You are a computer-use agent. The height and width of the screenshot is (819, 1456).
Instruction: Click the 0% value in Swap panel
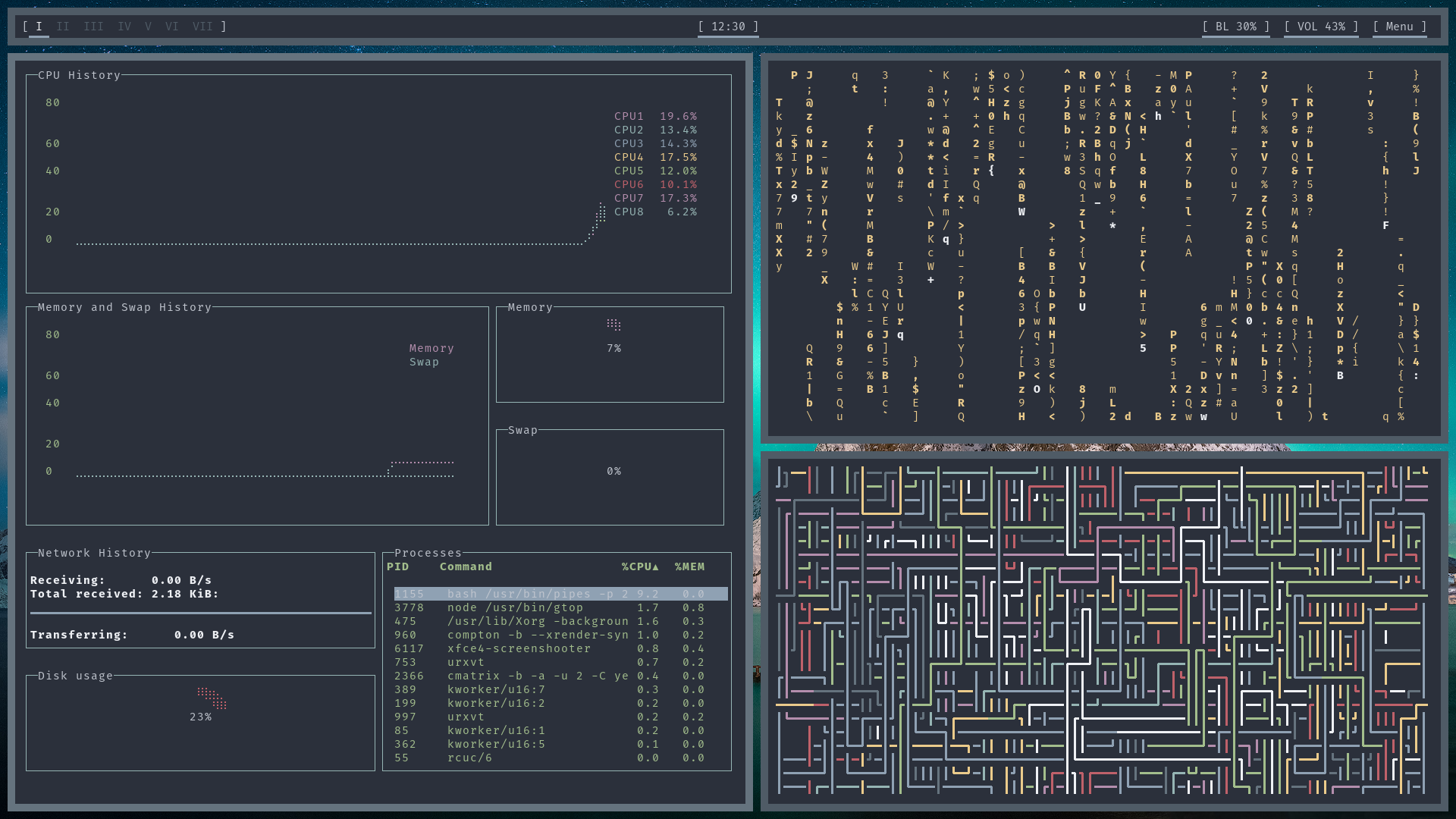pos(613,471)
